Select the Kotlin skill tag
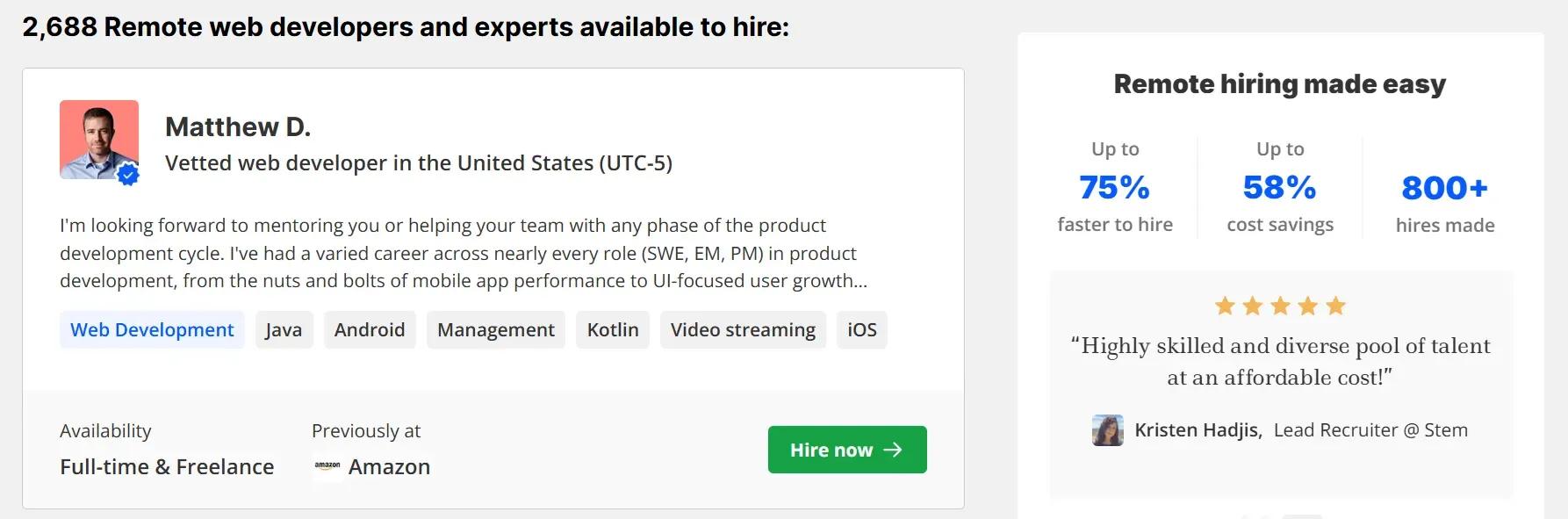The width and height of the screenshot is (1568, 519). (612, 329)
